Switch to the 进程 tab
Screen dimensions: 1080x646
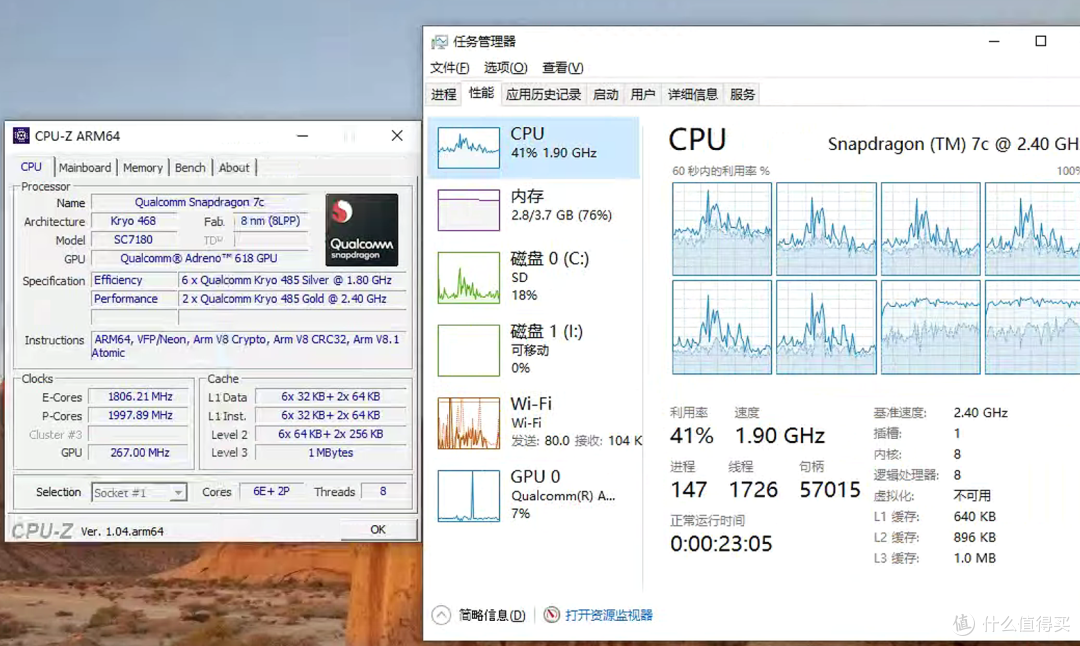pyautogui.click(x=444, y=94)
